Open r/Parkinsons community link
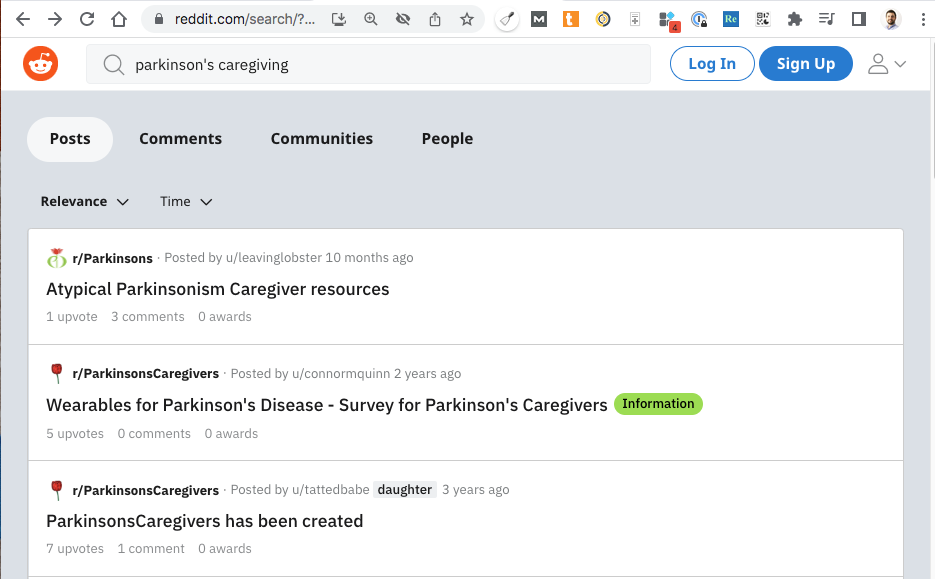 [x=113, y=258]
